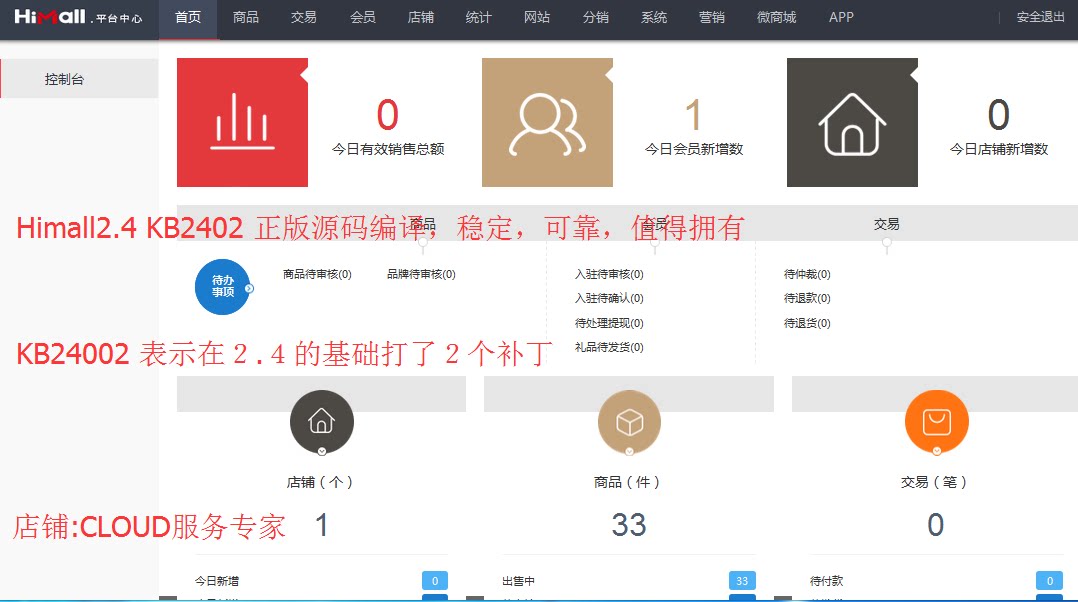Click the people icon above 今日会员新增数
The height and width of the screenshot is (602, 1078).
547,120
